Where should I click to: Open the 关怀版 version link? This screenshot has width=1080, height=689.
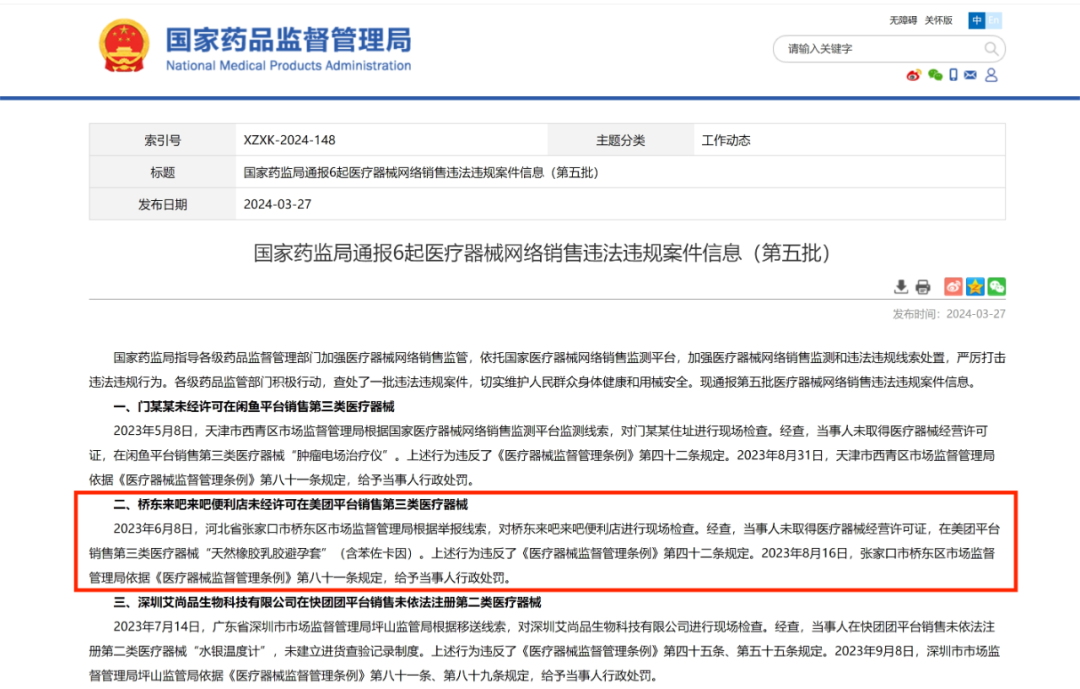tap(940, 20)
